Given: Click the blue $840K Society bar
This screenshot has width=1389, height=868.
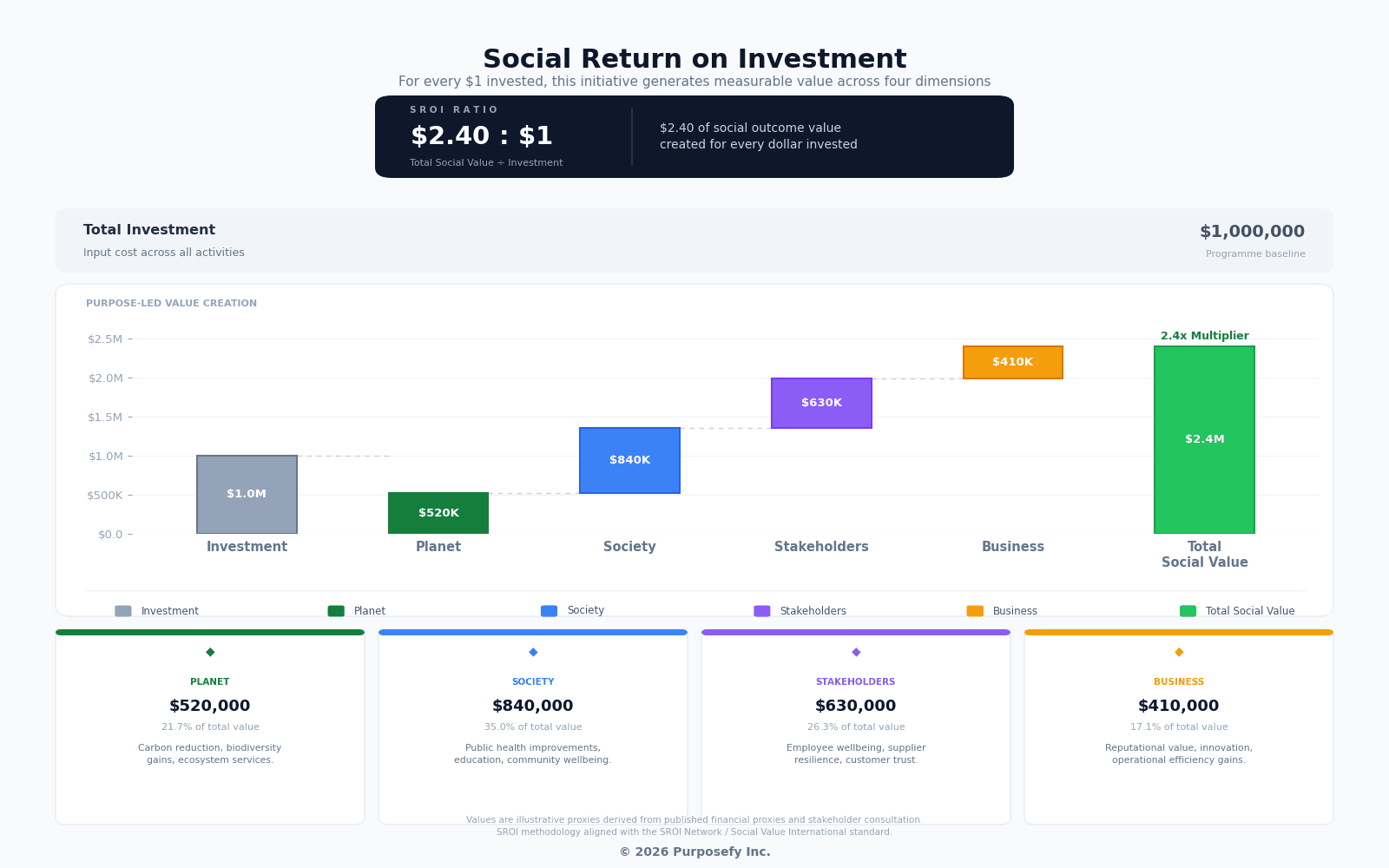Looking at the screenshot, I should point(629,460).
